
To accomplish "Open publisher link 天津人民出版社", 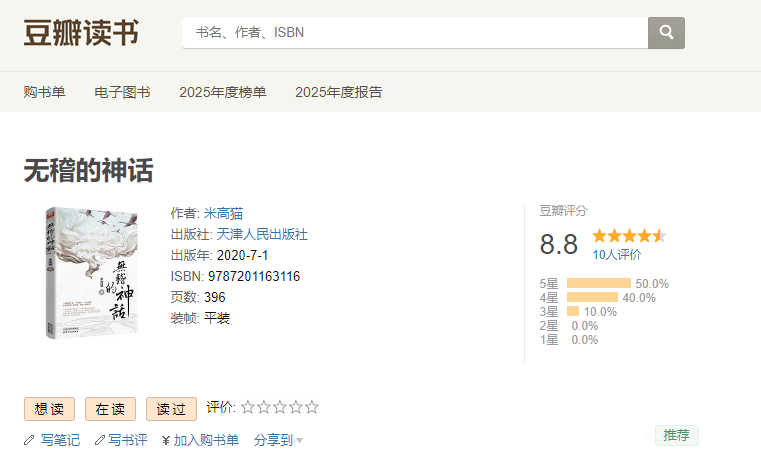I will pos(262,234).
